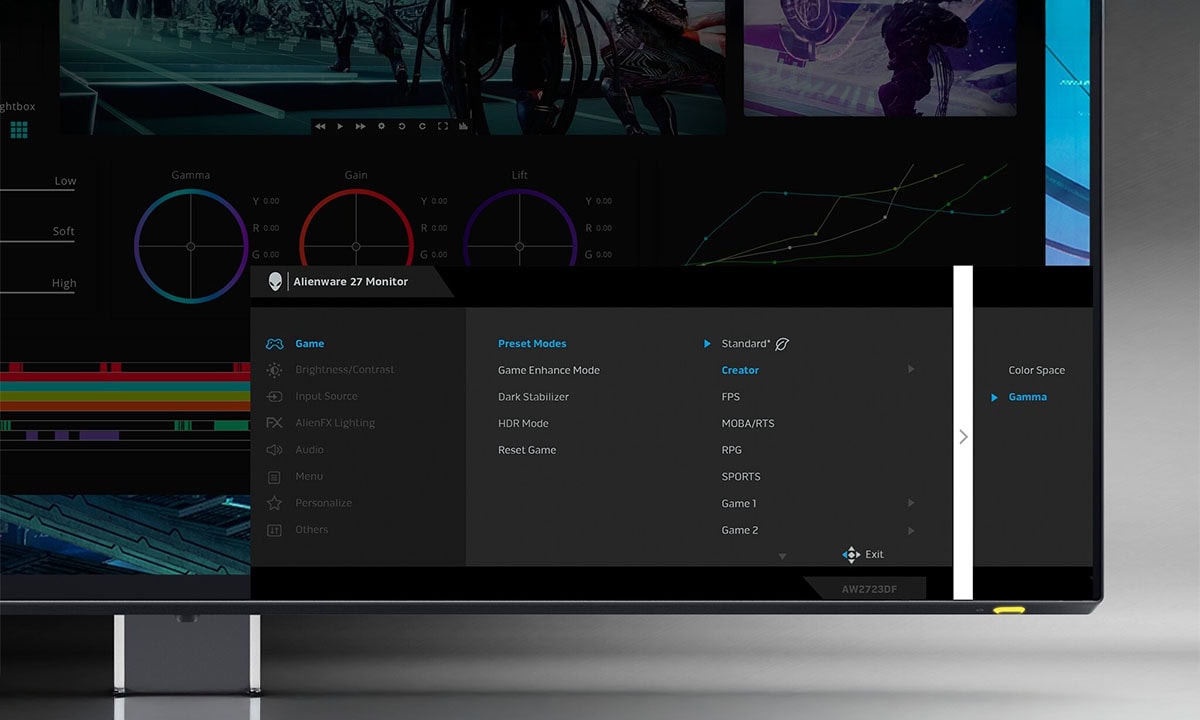The image size is (1200, 720).
Task: Click the down arrow below preset list
Action: 782,556
